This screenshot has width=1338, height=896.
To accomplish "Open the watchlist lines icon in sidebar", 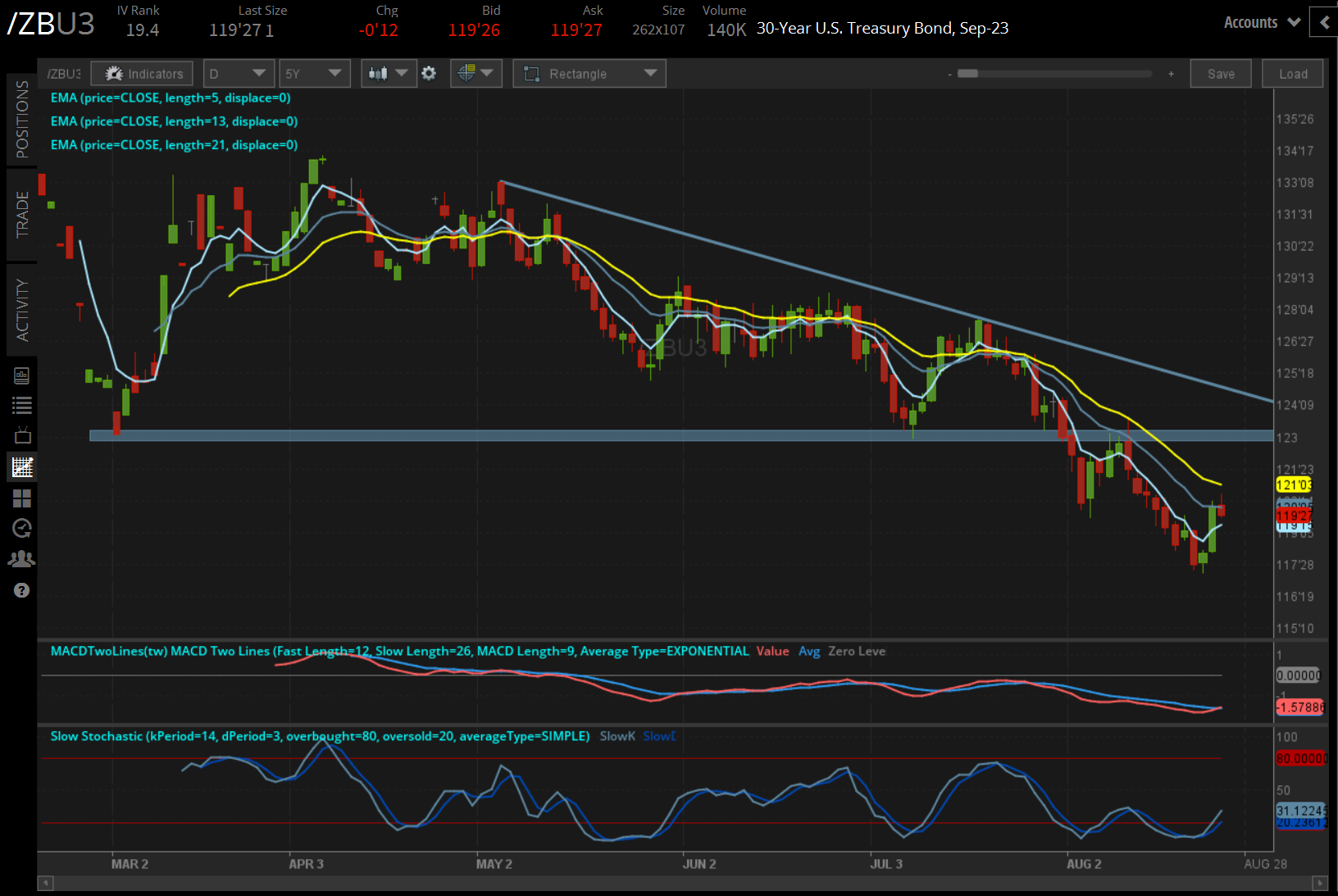I will point(22,405).
